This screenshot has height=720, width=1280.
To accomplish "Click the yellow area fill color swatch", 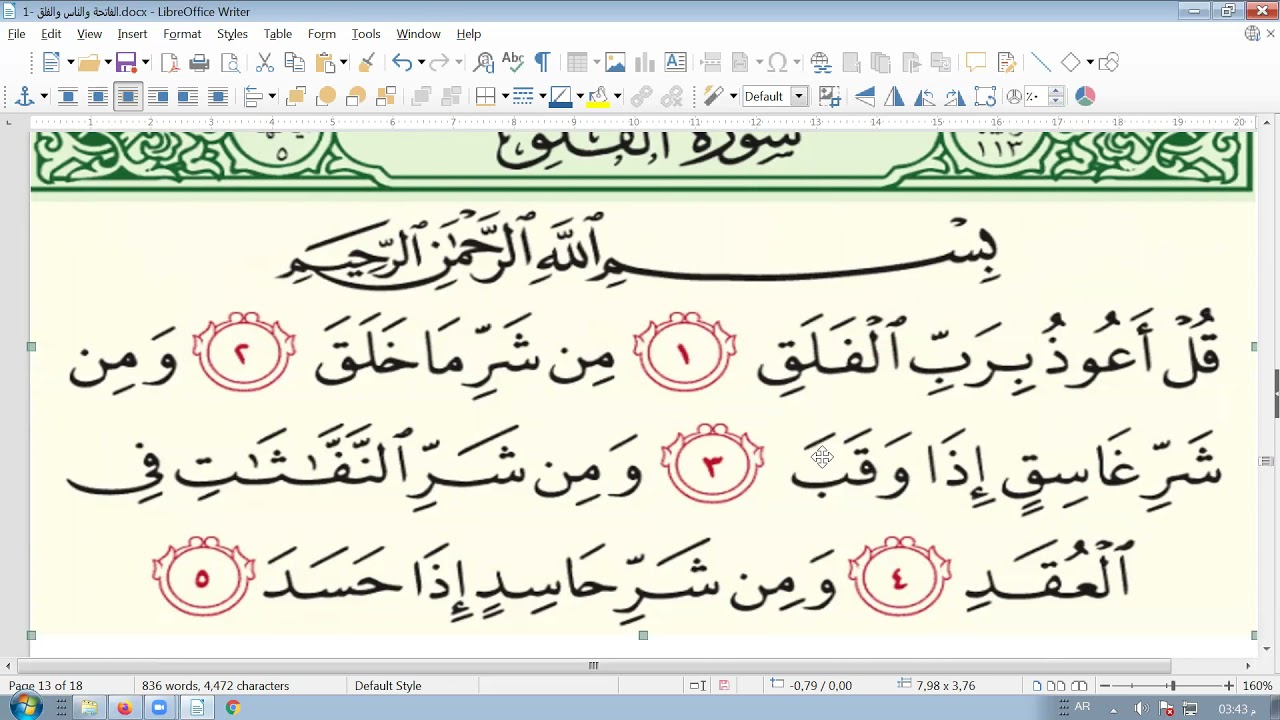I will (x=598, y=97).
